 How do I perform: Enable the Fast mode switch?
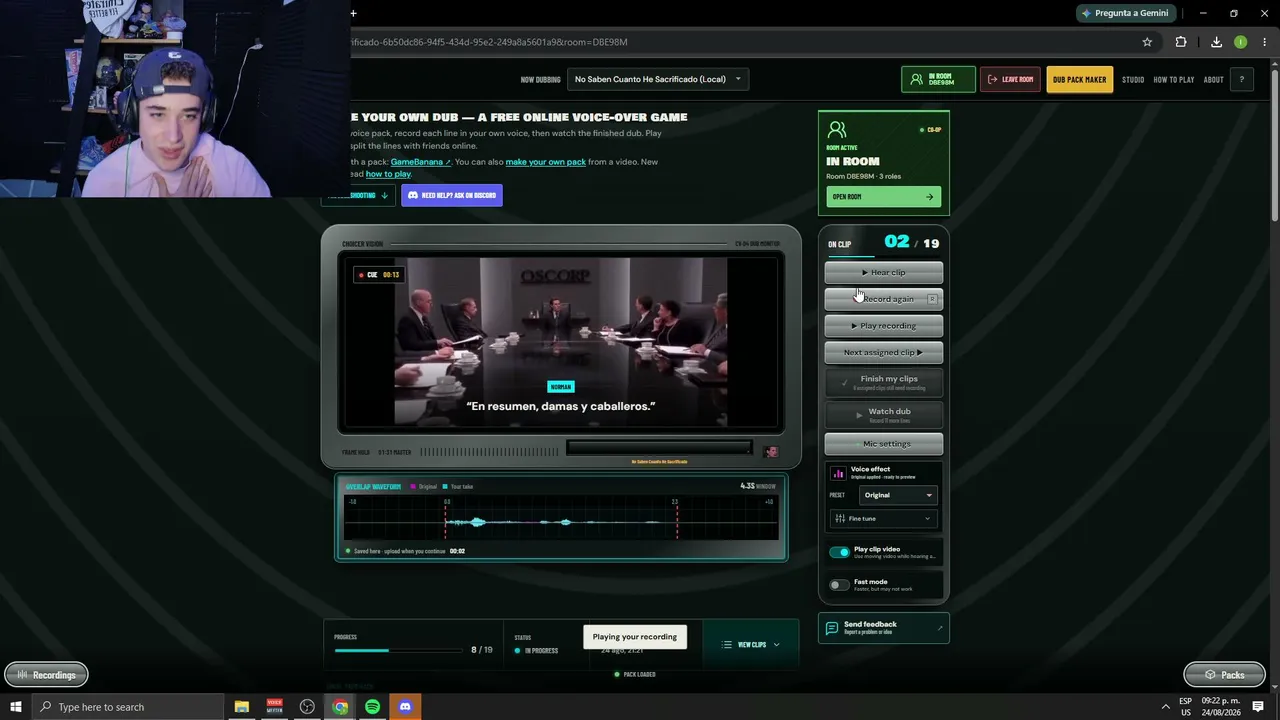(839, 585)
